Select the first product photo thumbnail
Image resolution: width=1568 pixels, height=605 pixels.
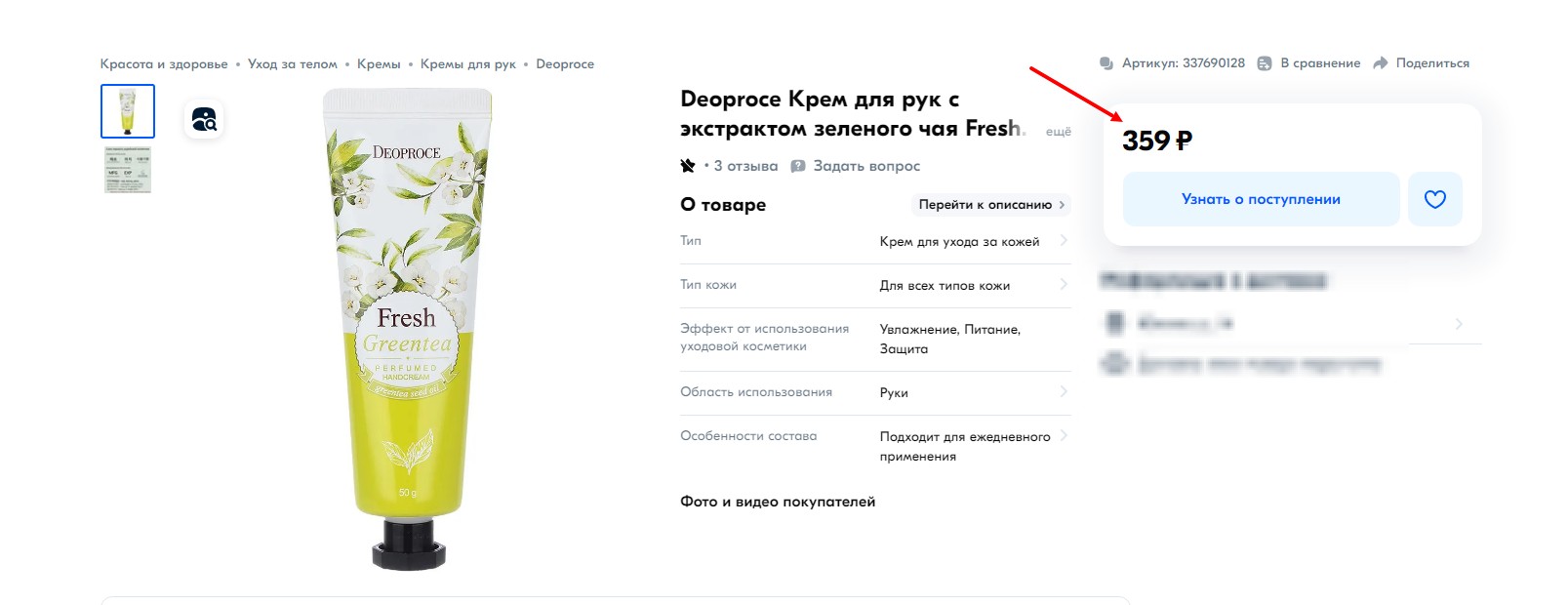click(128, 111)
